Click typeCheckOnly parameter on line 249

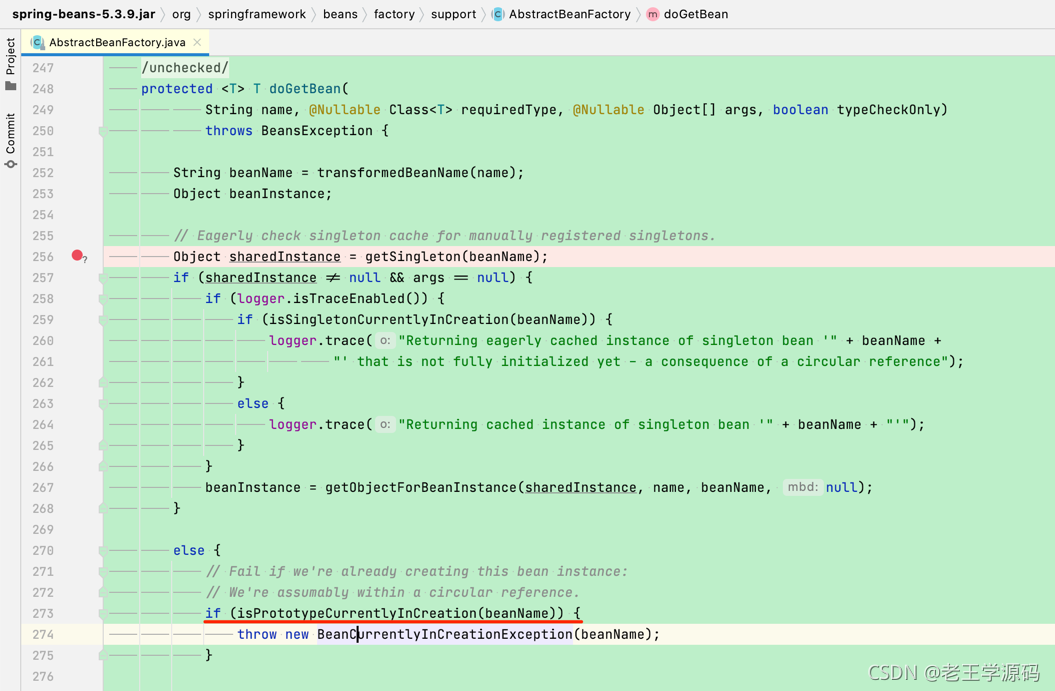(x=888, y=109)
